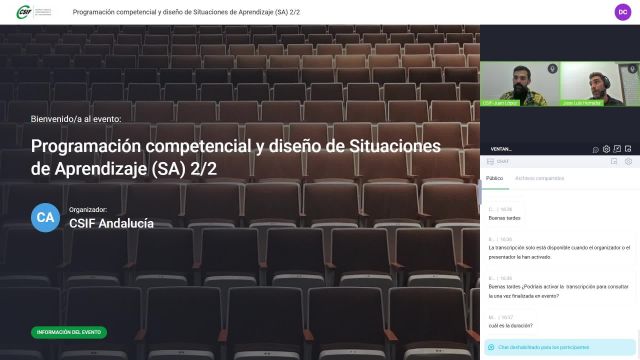
Task: Click the chat bubble icon in video panel bar
Action: (596, 149)
